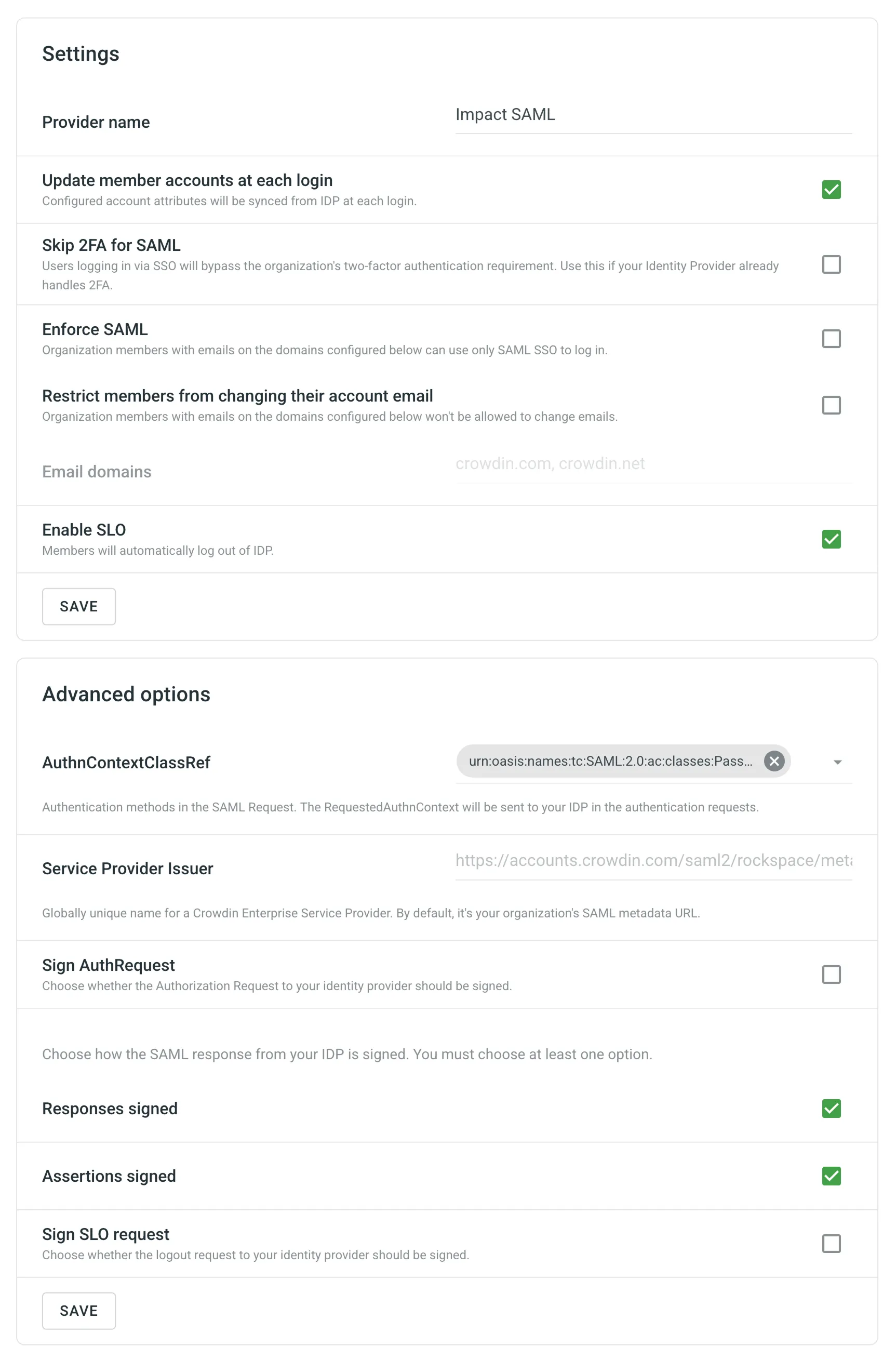Uncheck "Responses signed"

click(x=831, y=1109)
